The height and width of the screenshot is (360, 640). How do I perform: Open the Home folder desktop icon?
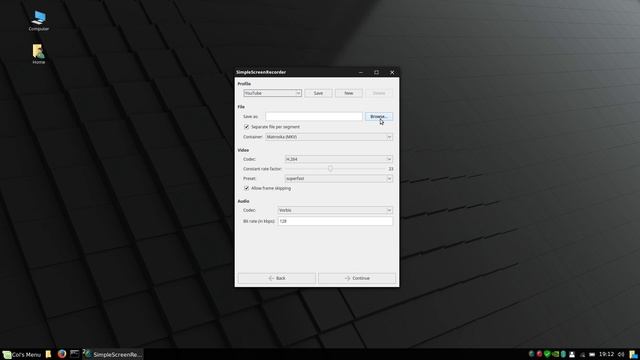(39, 54)
